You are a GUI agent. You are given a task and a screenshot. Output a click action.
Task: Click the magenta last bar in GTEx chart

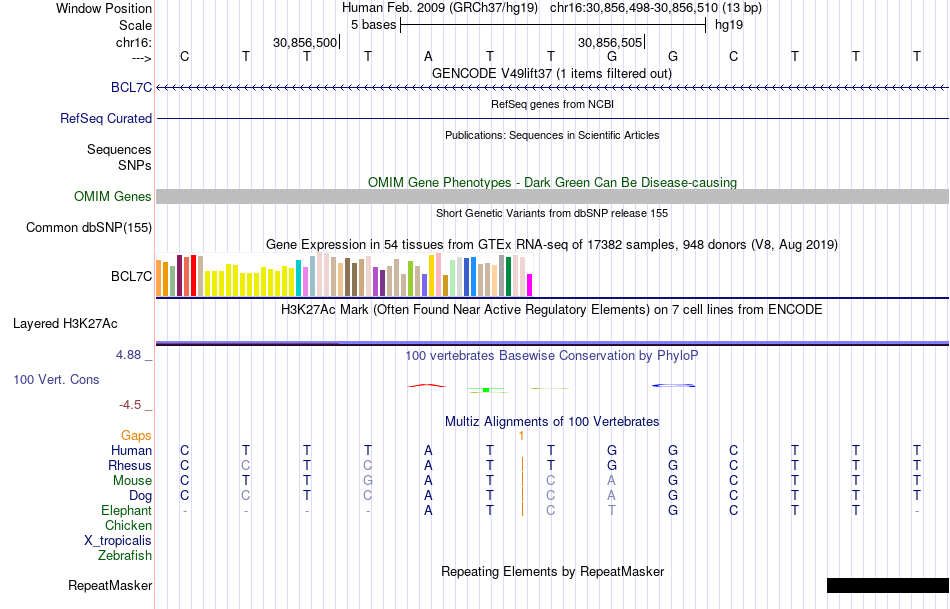pos(529,285)
